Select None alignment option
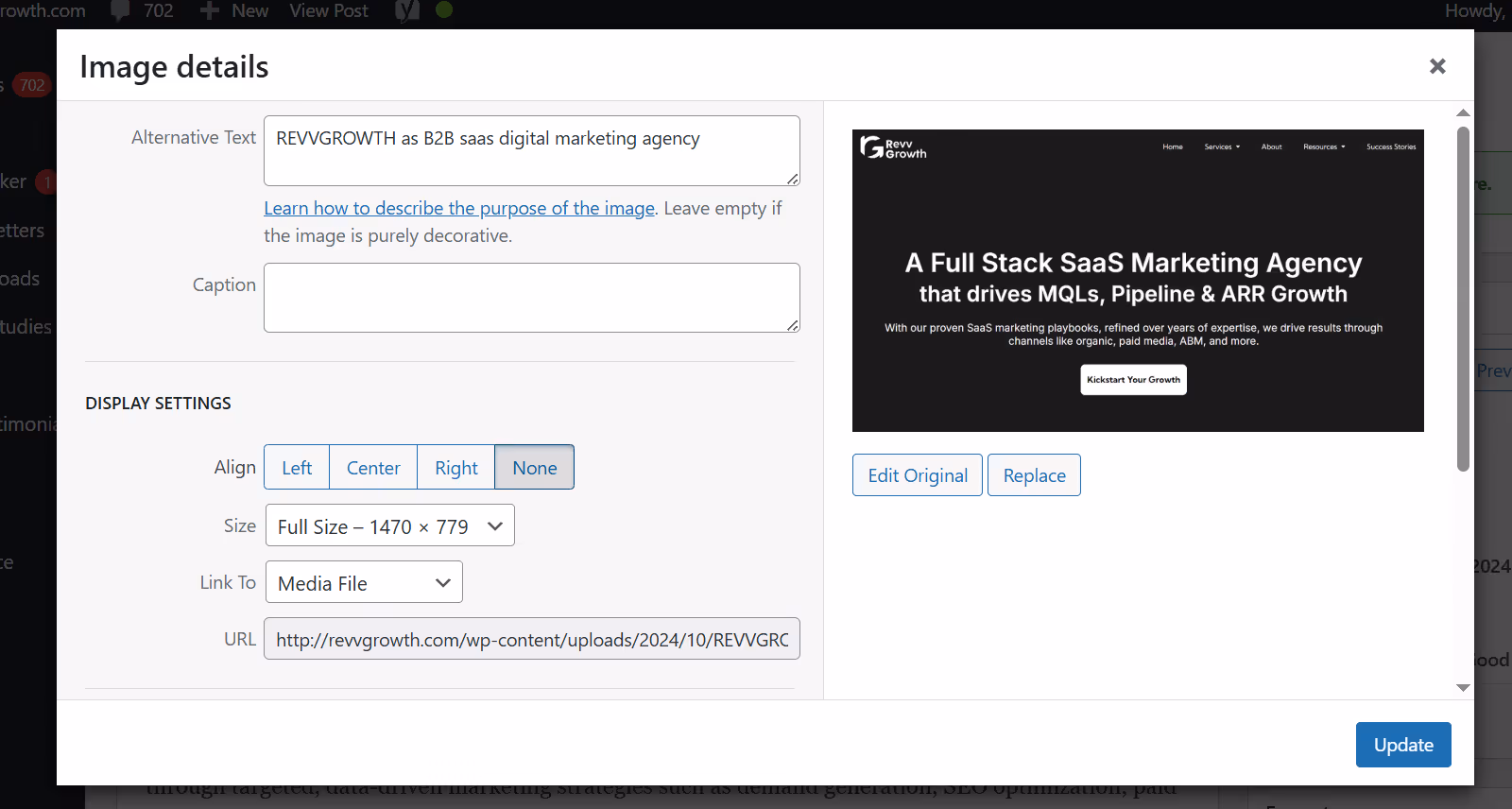 535,467
